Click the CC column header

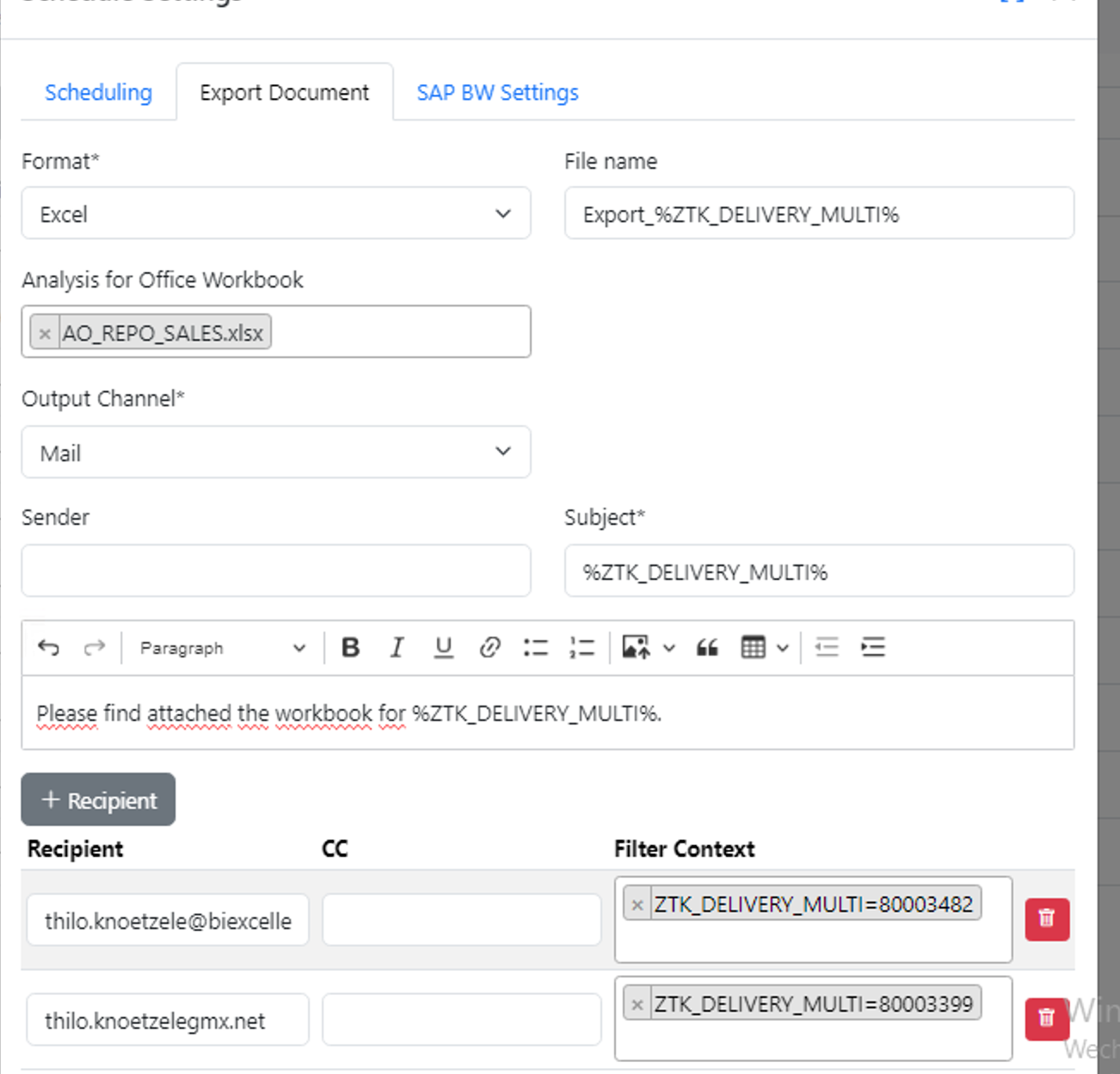tap(335, 849)
